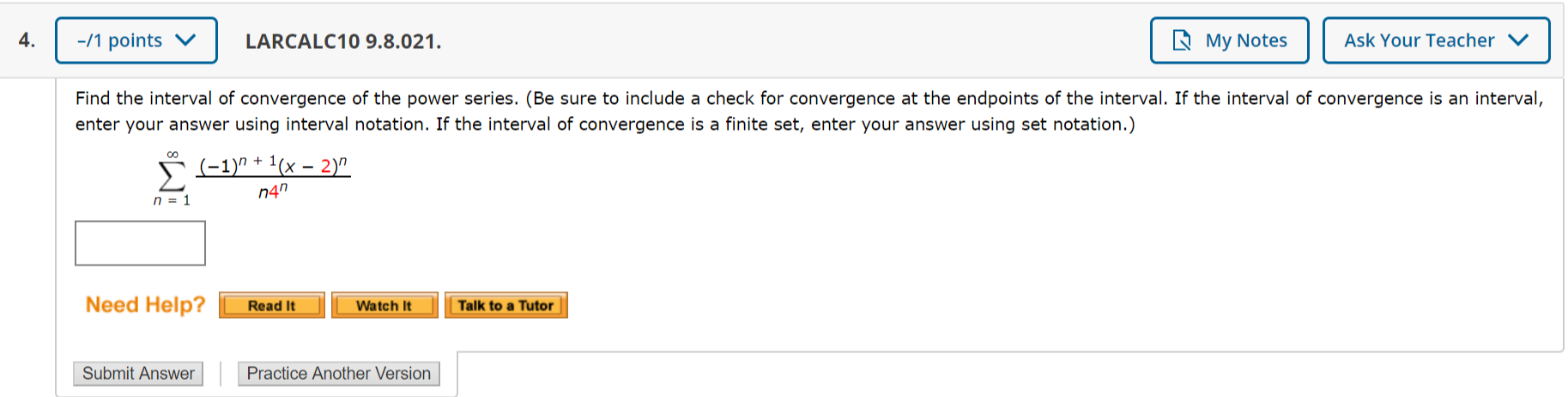This screenshot has width=1568, height=397.
Task: Expand the -/1 points dropdown
Action: pos(136,40)
